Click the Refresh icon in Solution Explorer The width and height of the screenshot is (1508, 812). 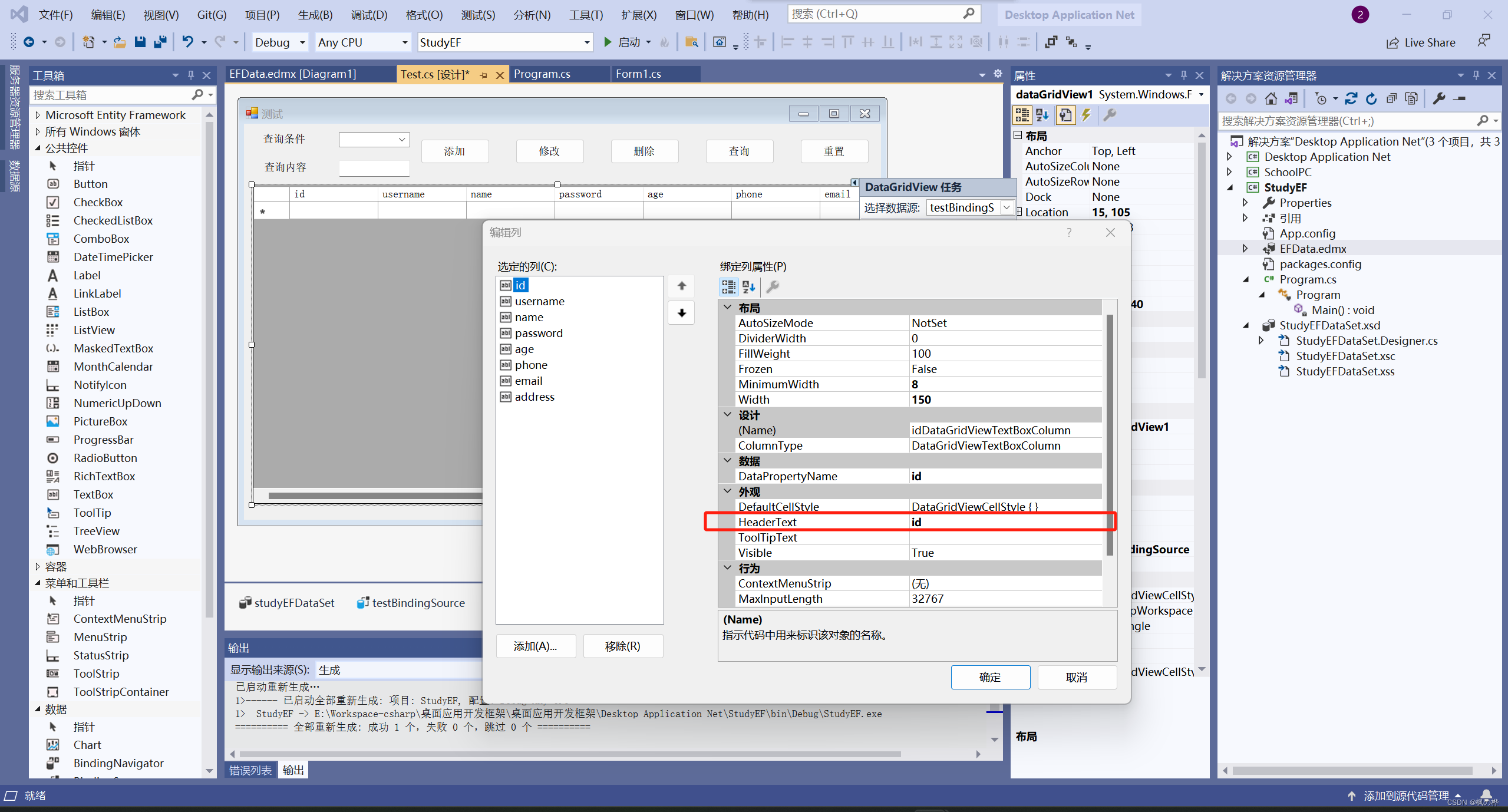1371,98
